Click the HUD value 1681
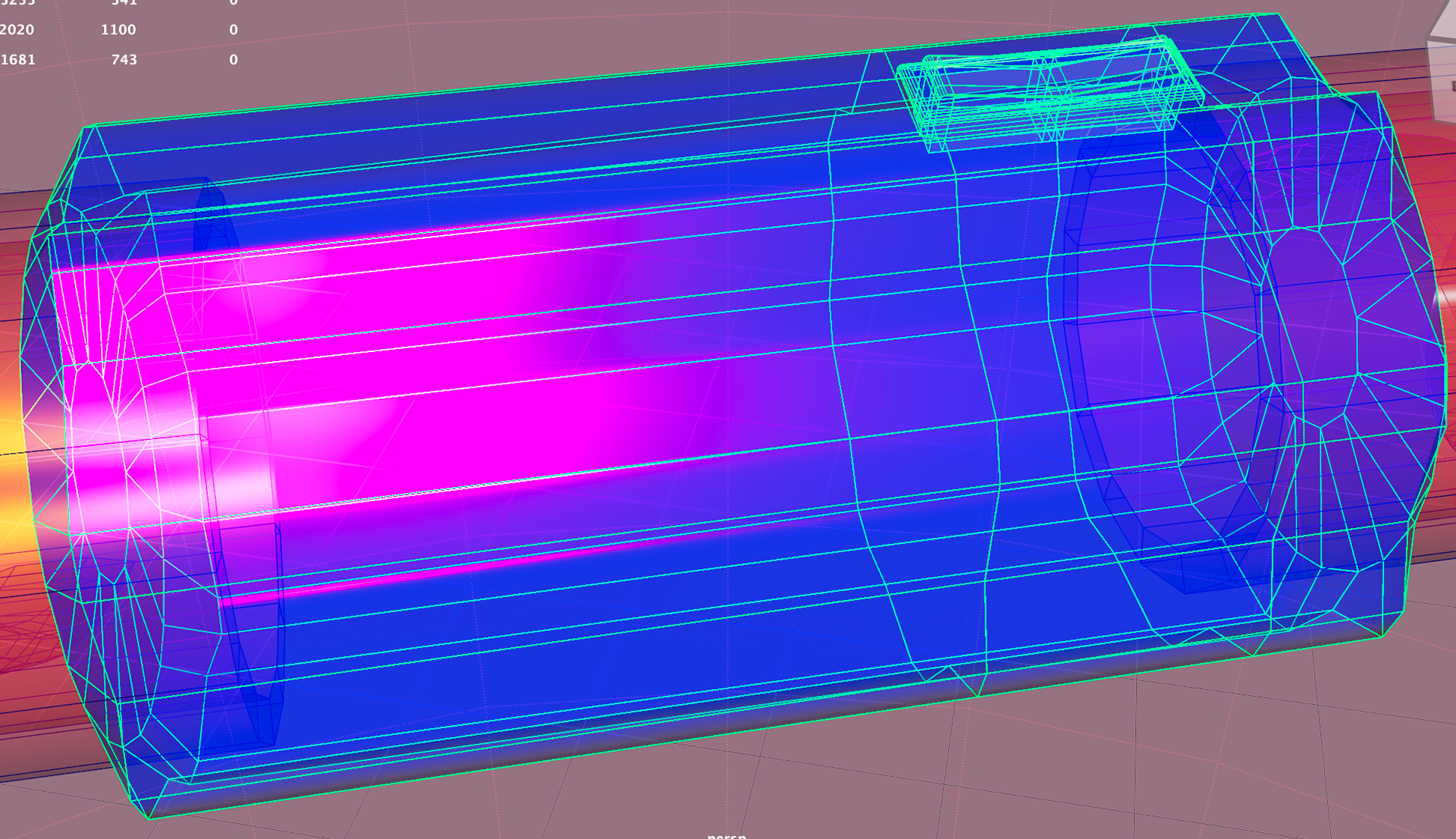The image size is (1456, 839). click(x=17, y=59)
